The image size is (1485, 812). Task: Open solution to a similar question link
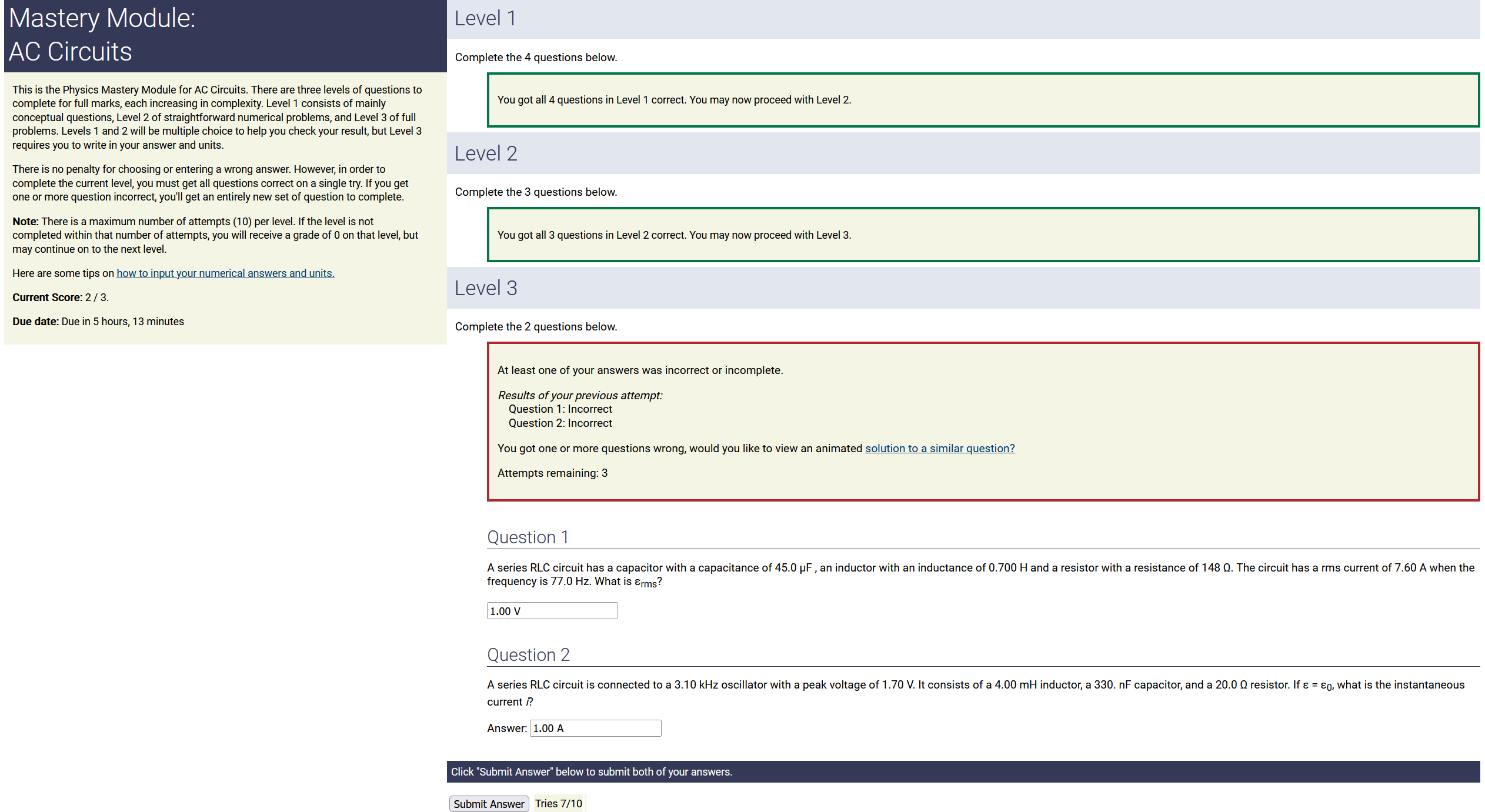coord(939,448)
